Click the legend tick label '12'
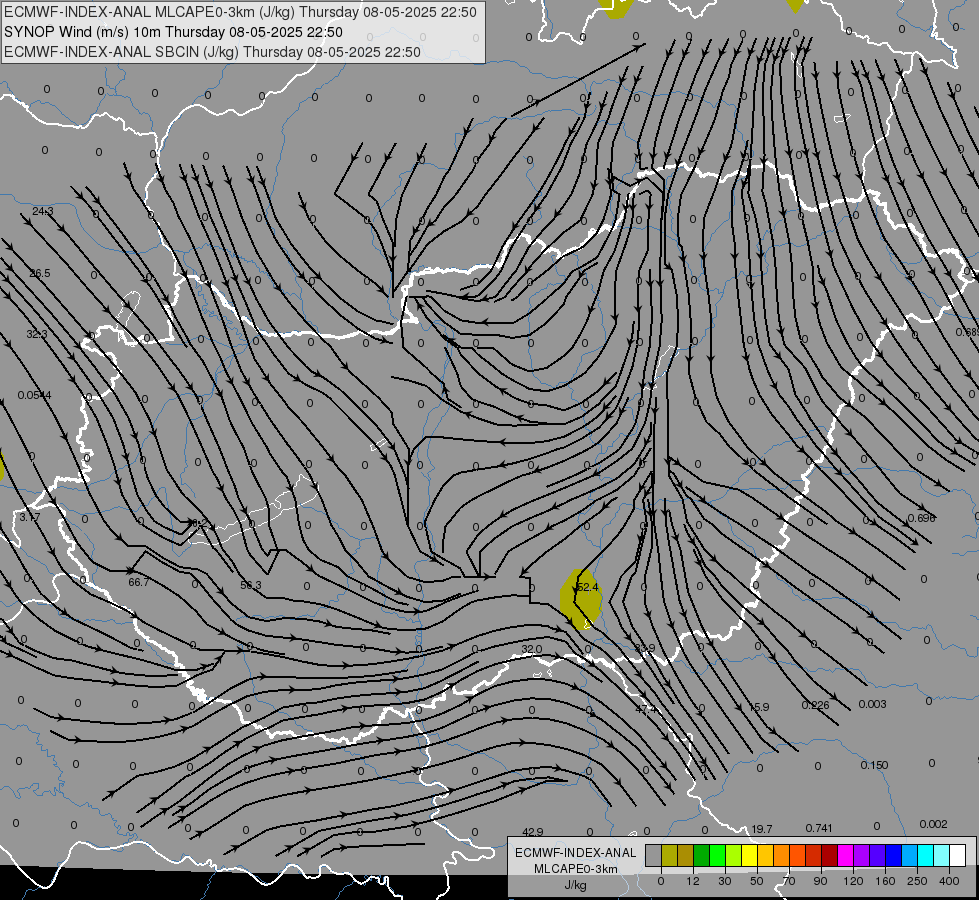979x900 pixels. click(693, 881)
